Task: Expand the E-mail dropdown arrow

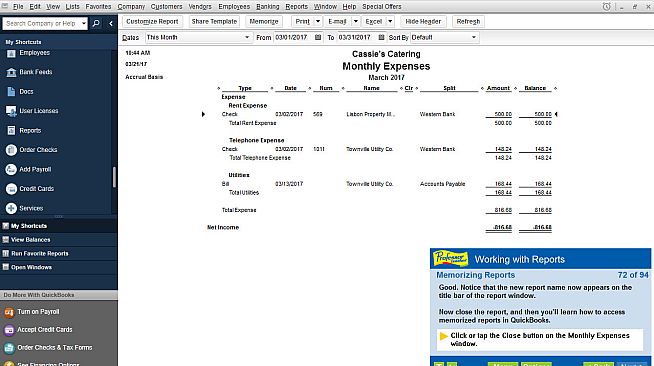Action: [356, 21]
